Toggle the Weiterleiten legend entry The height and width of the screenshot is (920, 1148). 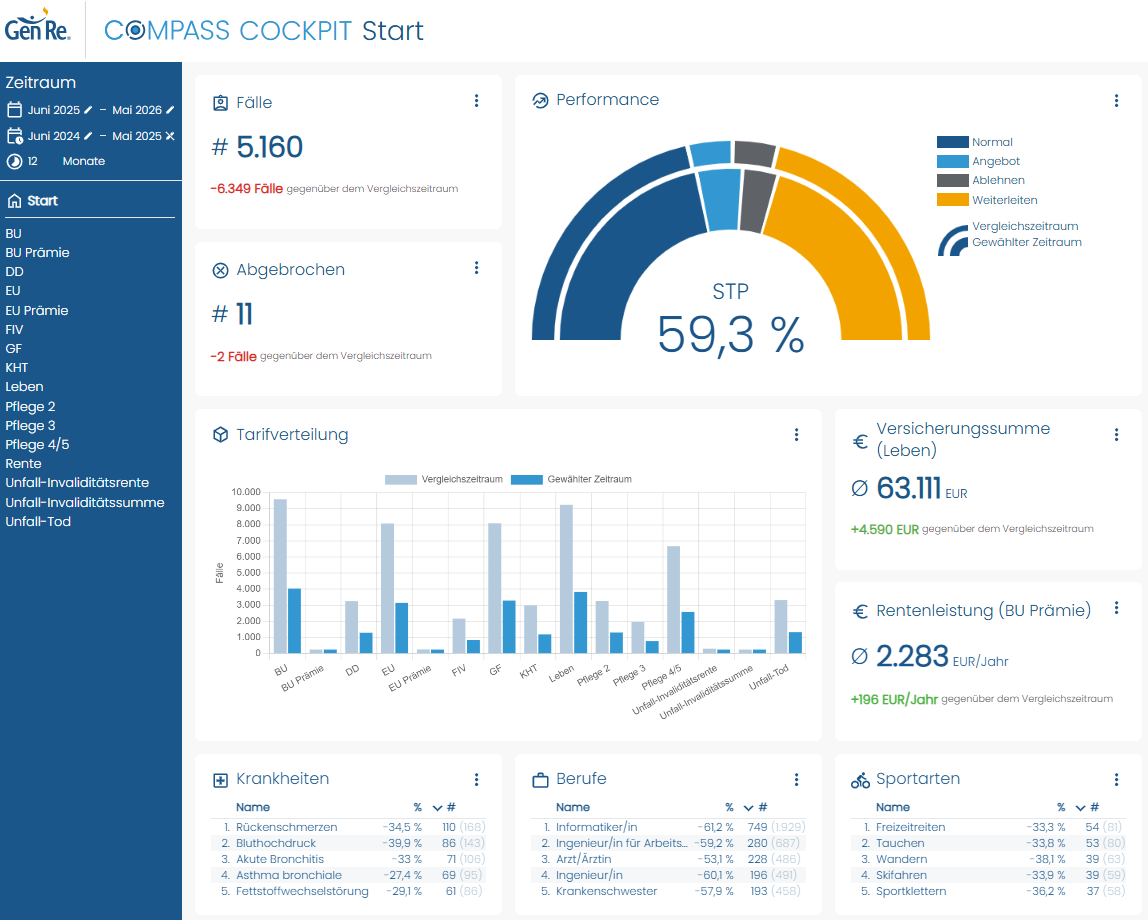(x=987, y=200)
